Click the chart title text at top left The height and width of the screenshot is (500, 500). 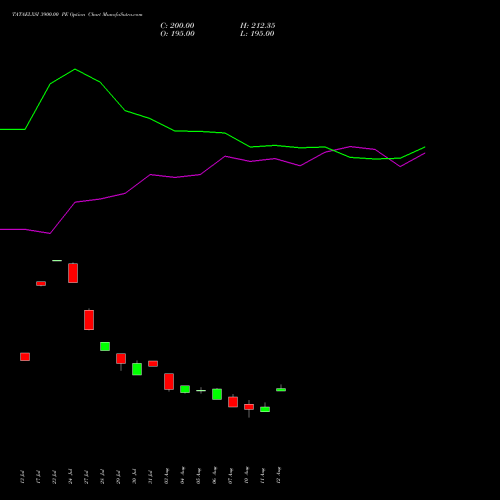coord(77,14)
